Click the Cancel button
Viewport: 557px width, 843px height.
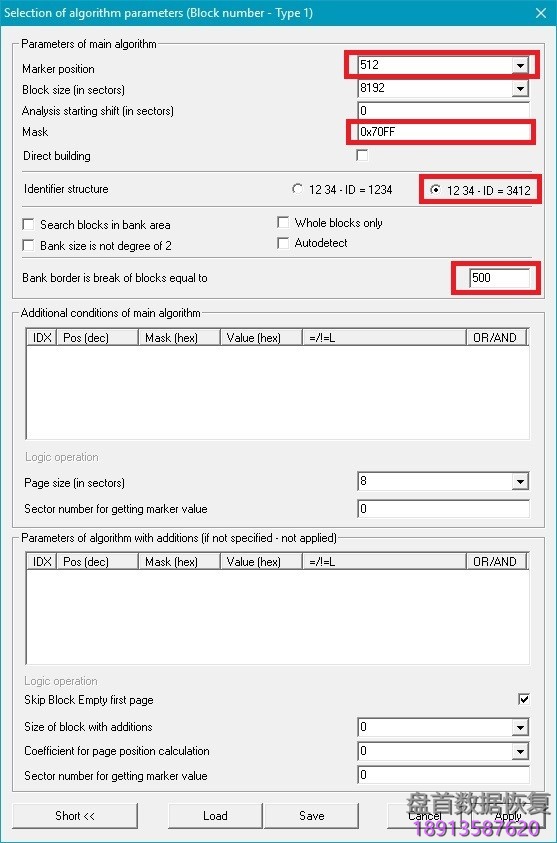tap(424, 816)
